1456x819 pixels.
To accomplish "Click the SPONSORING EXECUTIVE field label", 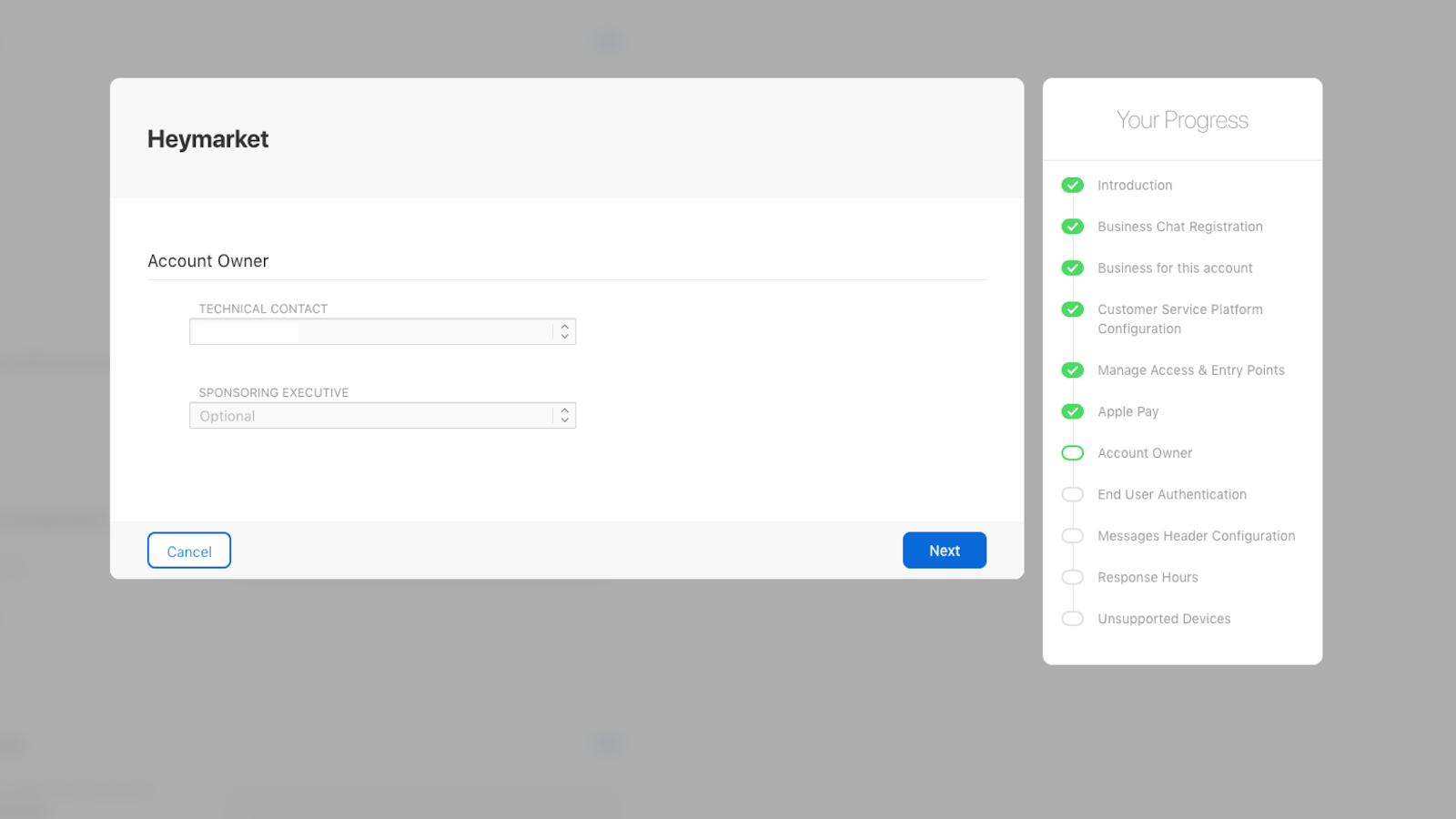I will tap(274, 392).
